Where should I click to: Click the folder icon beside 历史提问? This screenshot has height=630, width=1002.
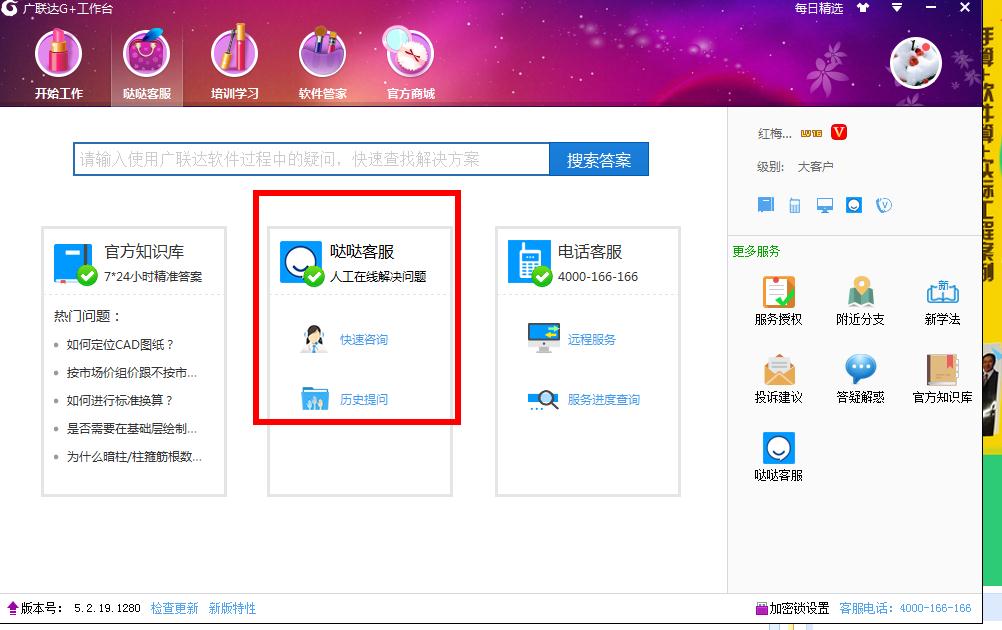[x=314, y=399]
